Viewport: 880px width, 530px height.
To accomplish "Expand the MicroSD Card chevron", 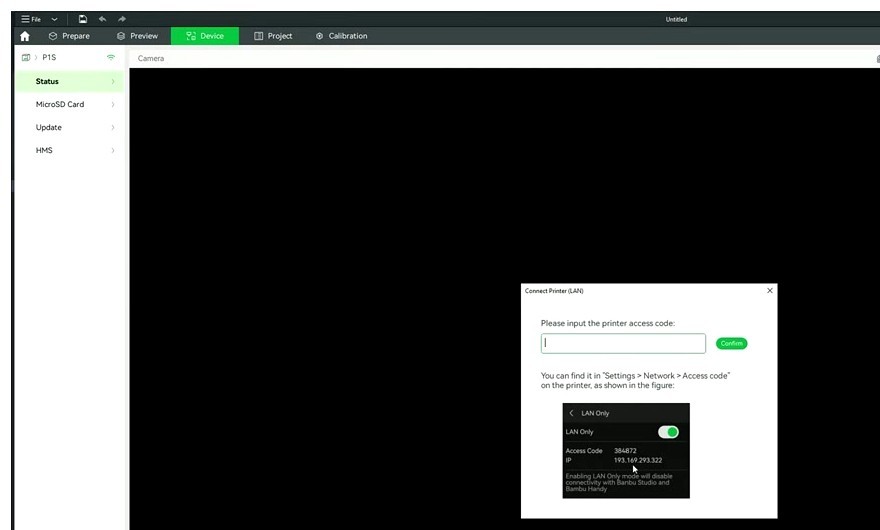I will point(113,104).
